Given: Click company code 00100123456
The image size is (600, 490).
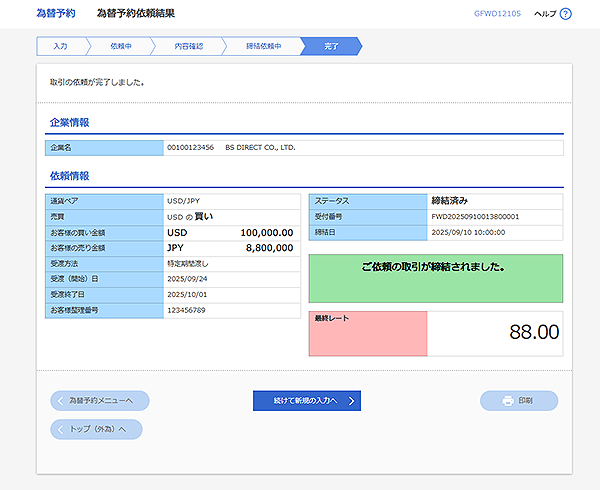Looking at the screenshot, I should [191, 148].
